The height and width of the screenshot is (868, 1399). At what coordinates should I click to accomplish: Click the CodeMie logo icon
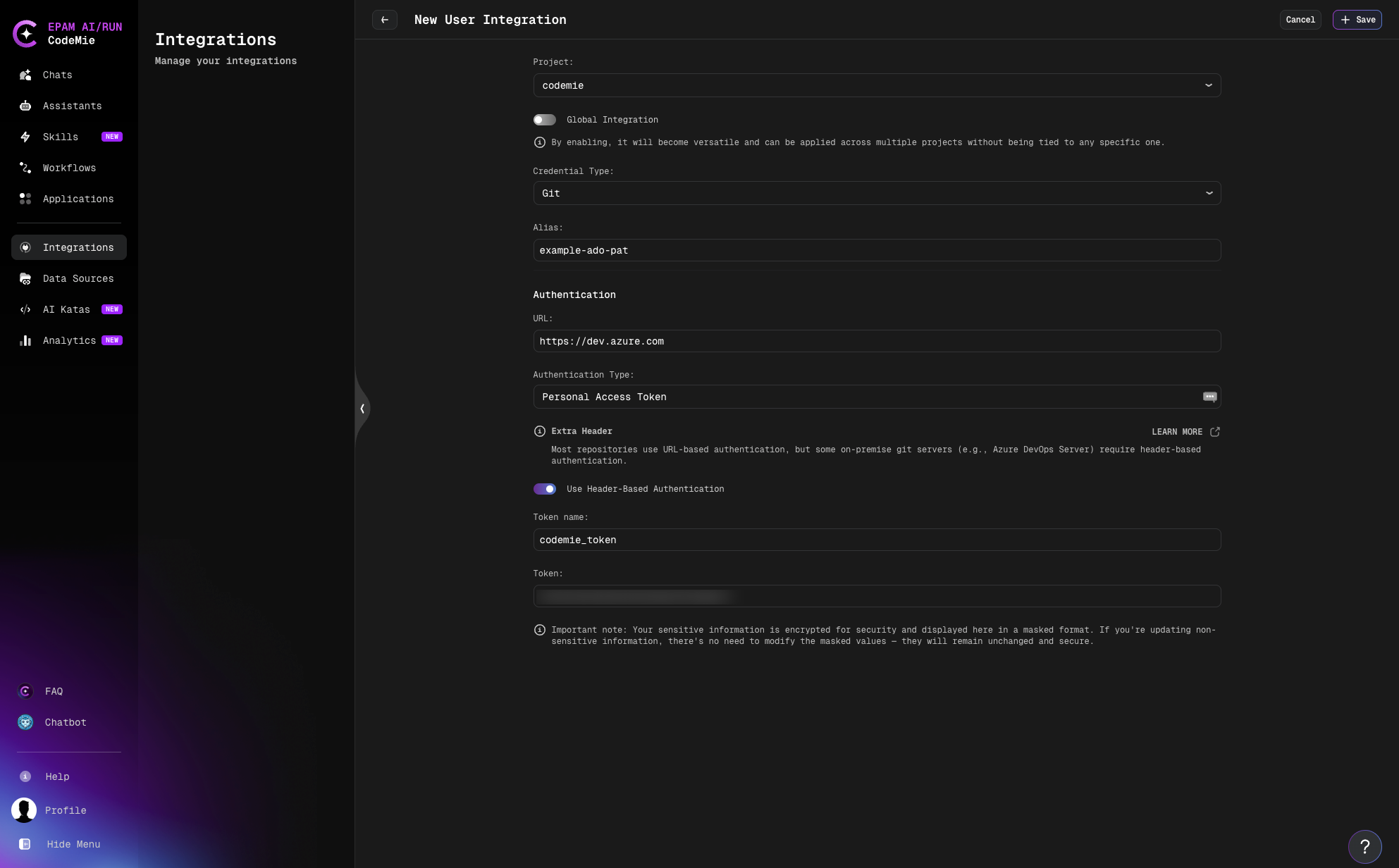click(25, 33)
